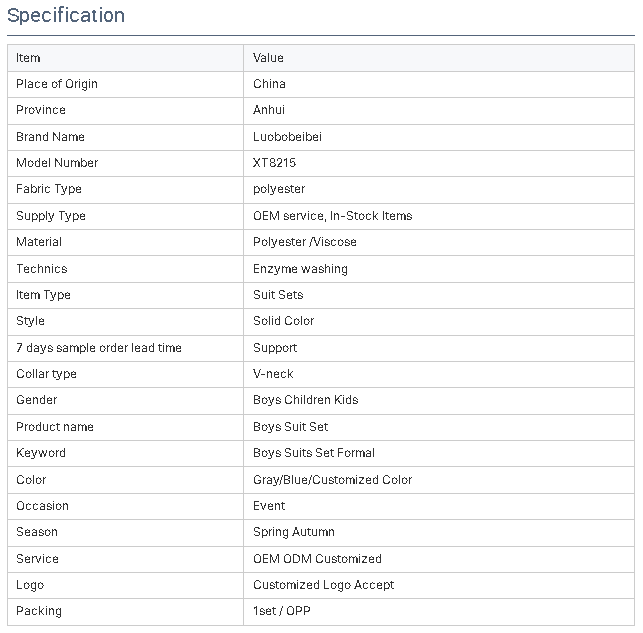
Task: Select the polyester fabric type value
Action: click(279, 189)
